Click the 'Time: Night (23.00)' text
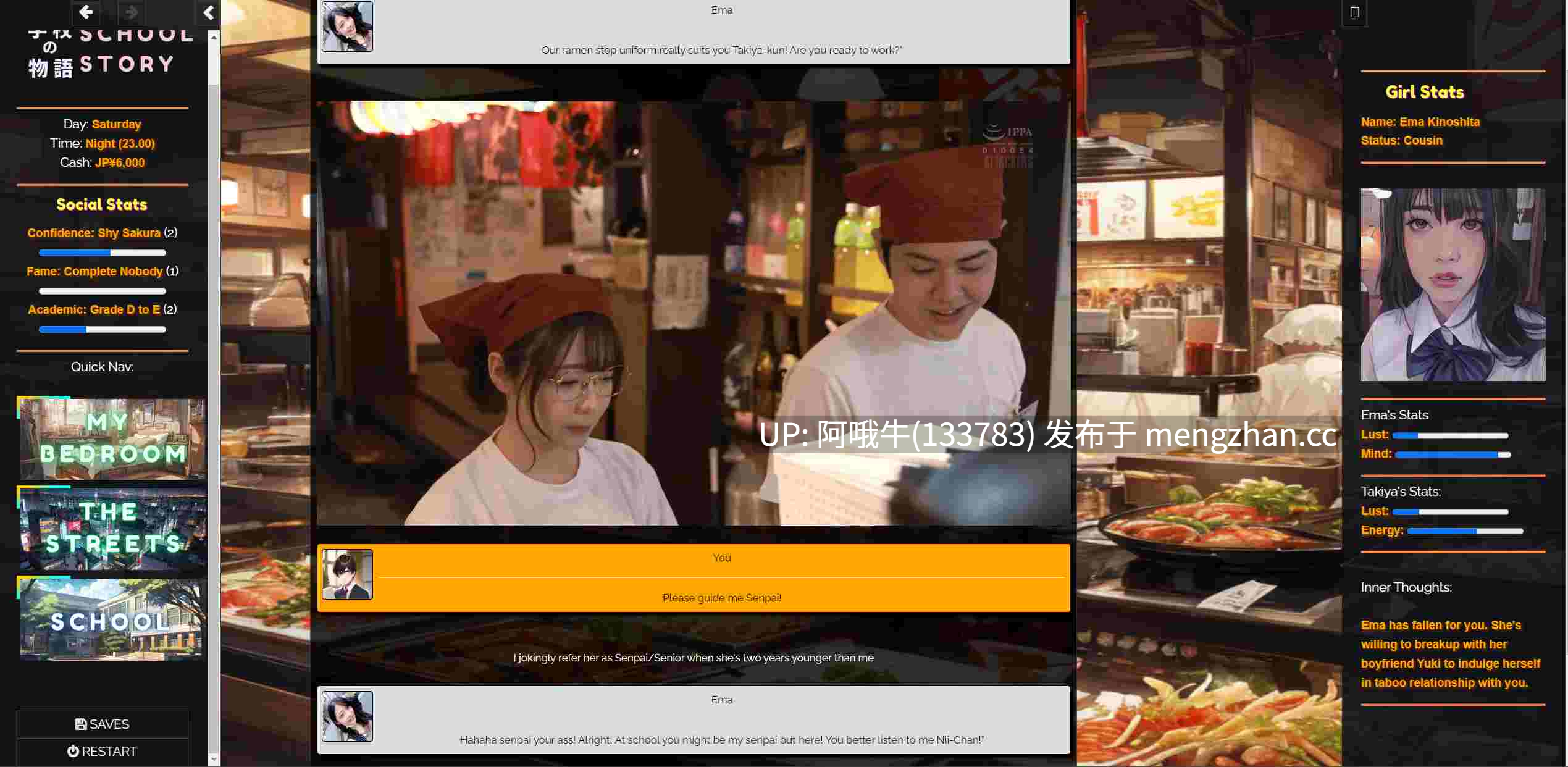 (103, 143)
